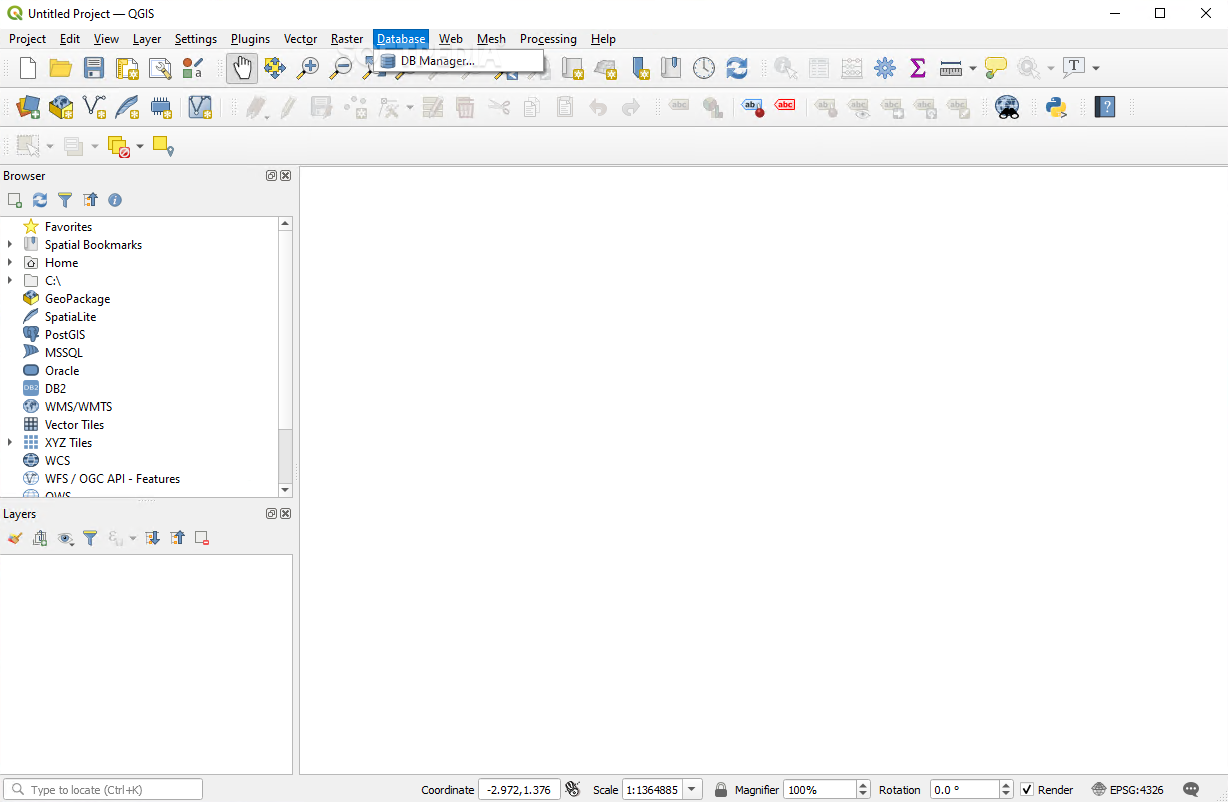Click Deselect Features from All Layers icon
The width and height of the screenshot is (1228, 802).
tap(119, 146)
